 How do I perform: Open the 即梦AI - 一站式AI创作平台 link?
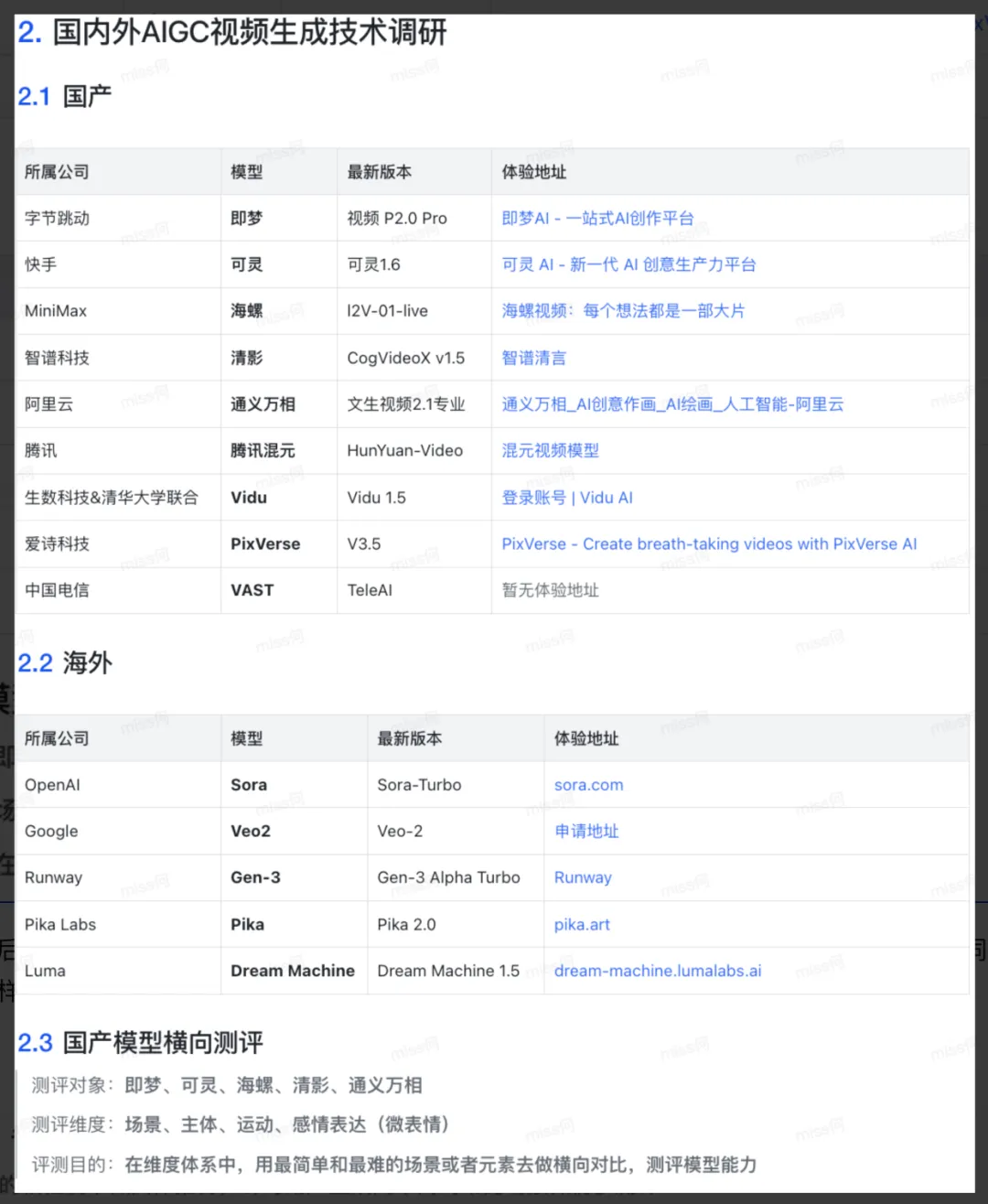click(597, 218)
